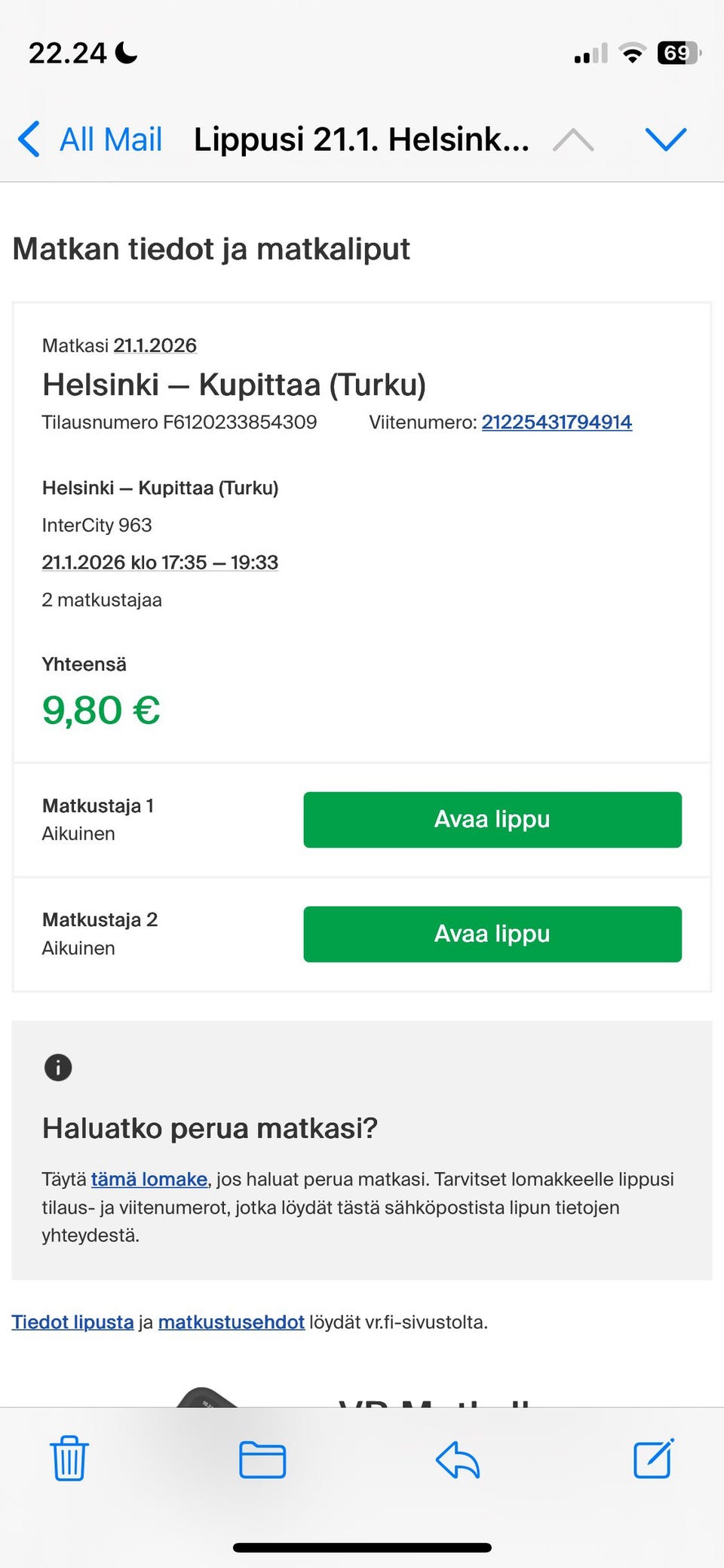This screenshot has height=1568, width=724.
Task: Go to next message with down chevron
Action: 666,140
